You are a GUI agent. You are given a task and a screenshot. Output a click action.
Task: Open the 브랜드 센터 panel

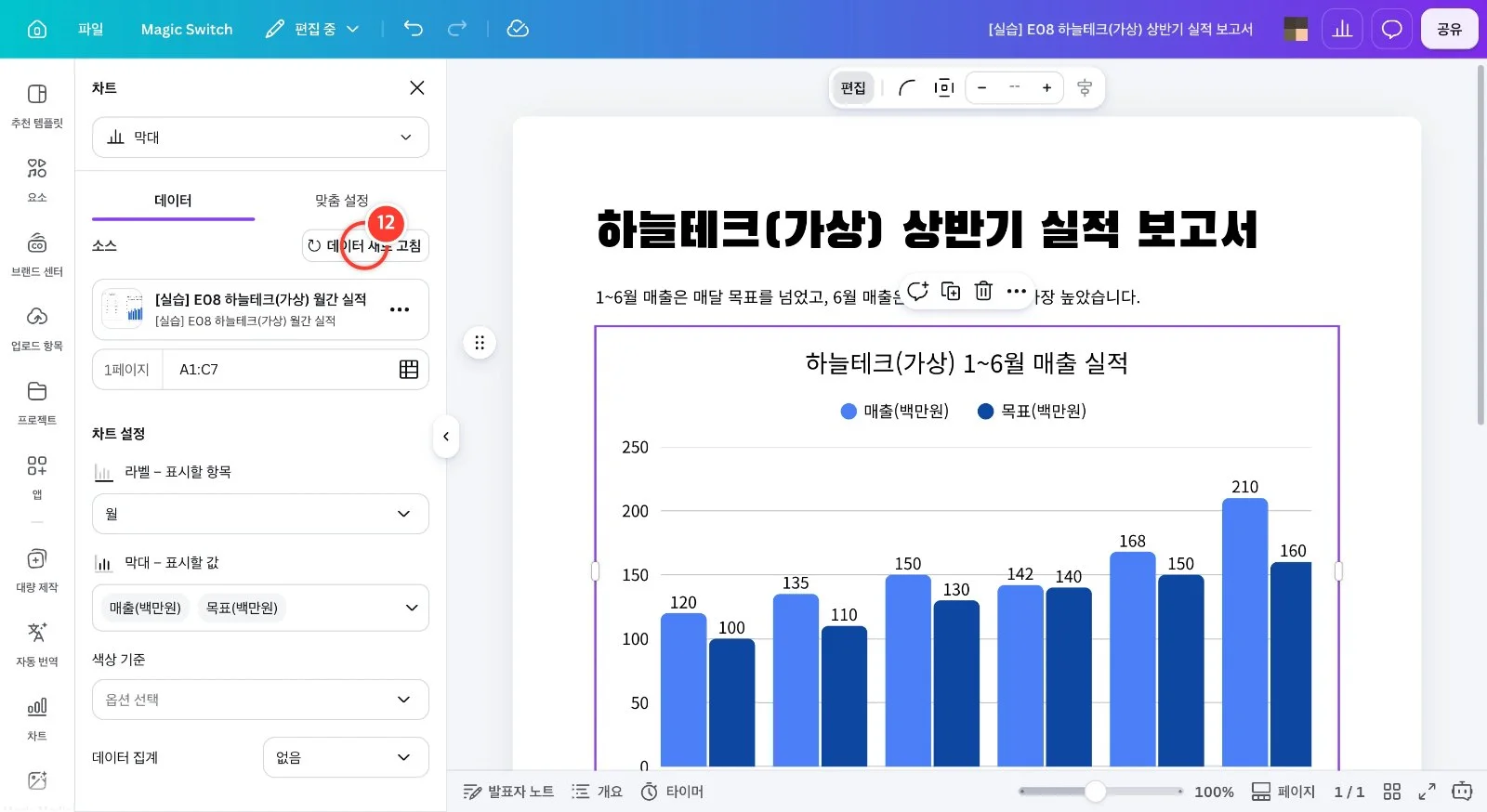pyautogui.click(x=37, y=254)
